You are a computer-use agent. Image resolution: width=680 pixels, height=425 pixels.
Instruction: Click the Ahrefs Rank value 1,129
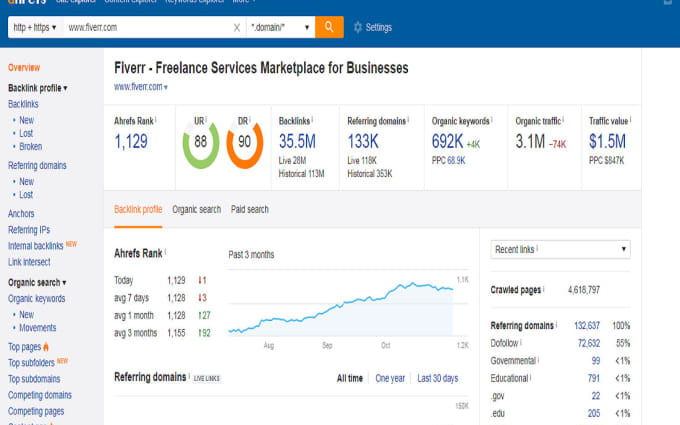click(x=131, y=141)
